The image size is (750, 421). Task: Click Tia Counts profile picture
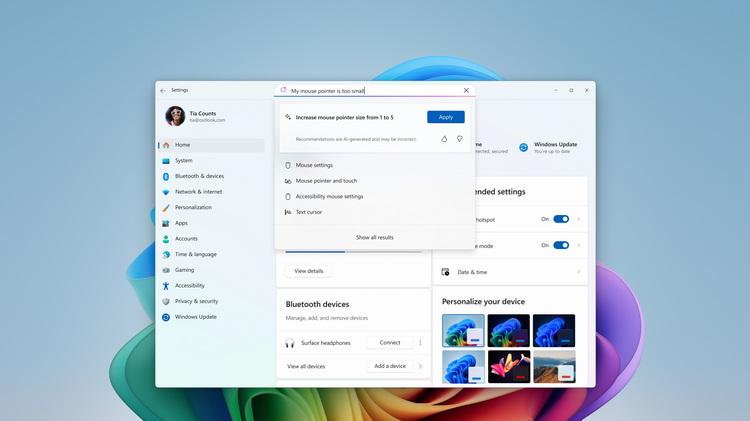tap(175, 116)
